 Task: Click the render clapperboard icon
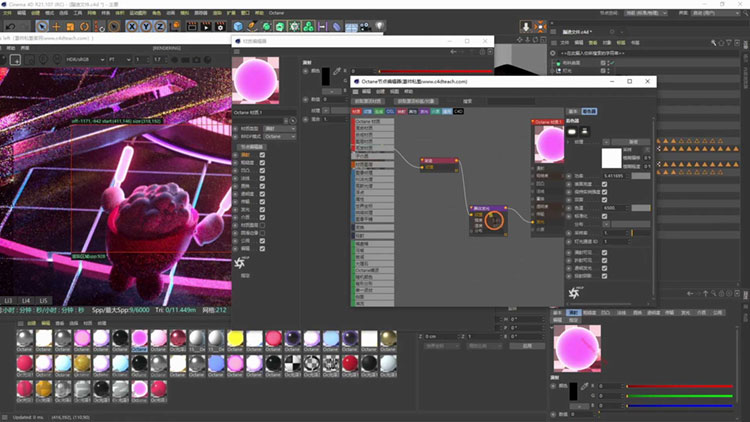[191, 26]
